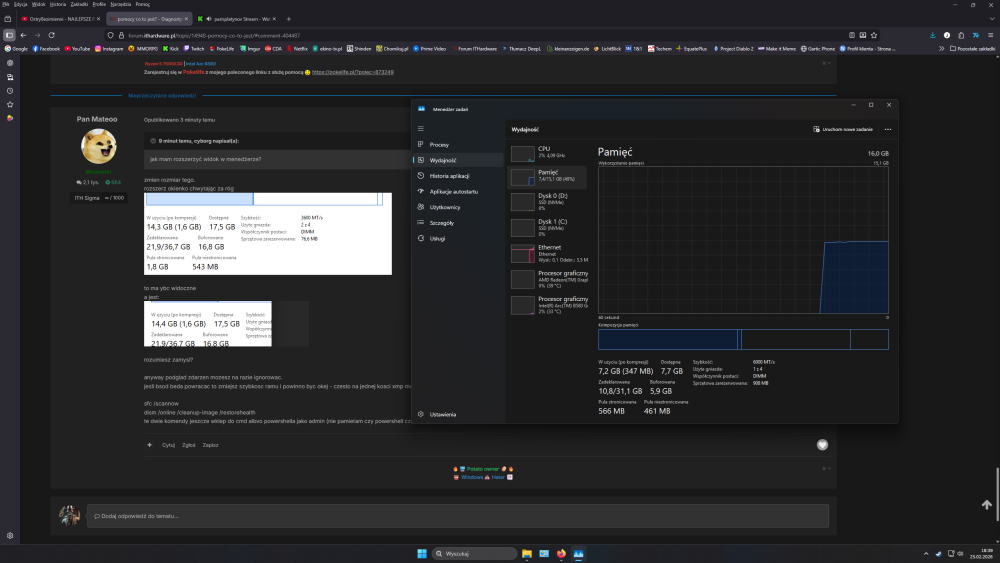Click the heart reaction icon on post

click(x=822, y=444)
